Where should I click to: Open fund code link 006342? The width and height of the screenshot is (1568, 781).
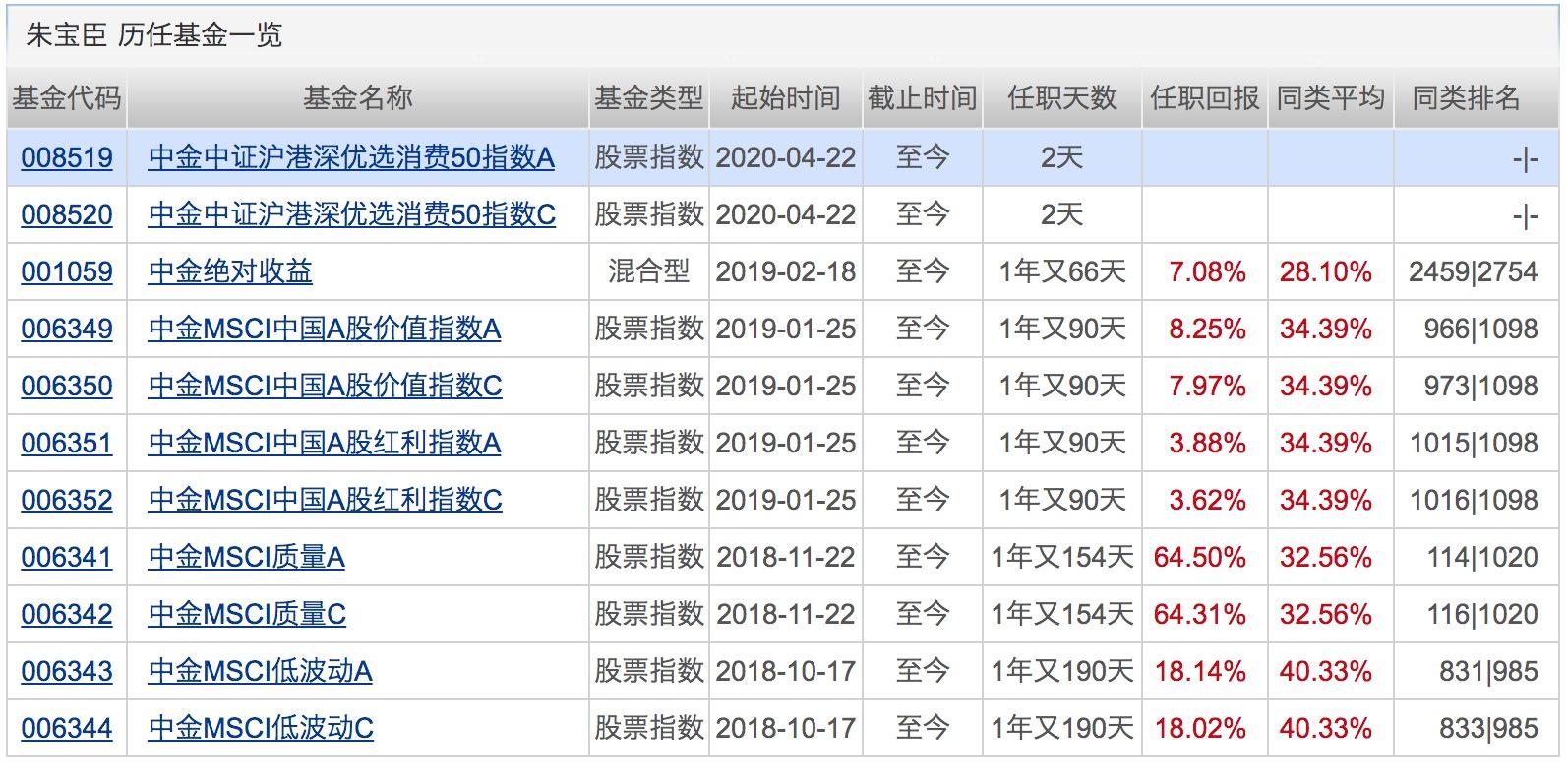[x=67, y=614]
